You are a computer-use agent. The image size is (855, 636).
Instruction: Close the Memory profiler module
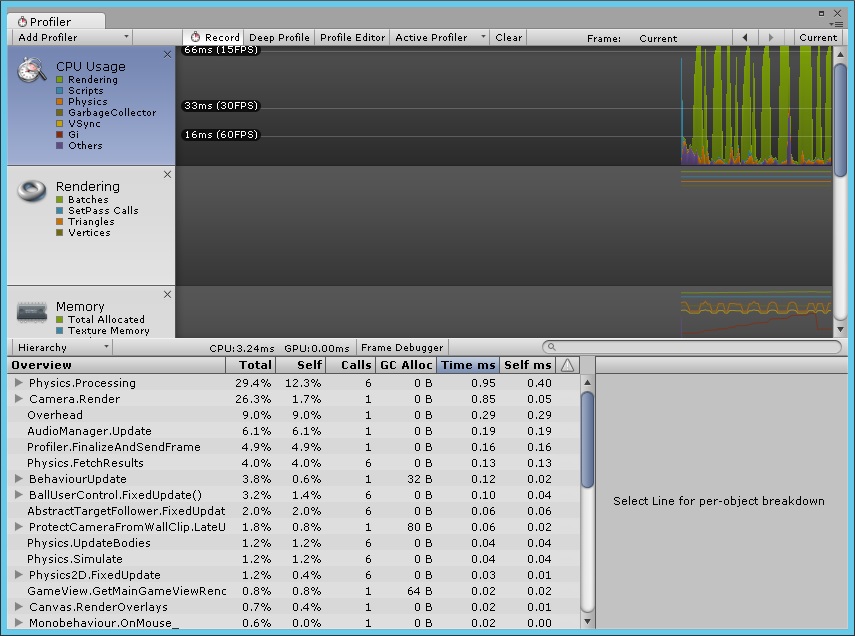167,295
